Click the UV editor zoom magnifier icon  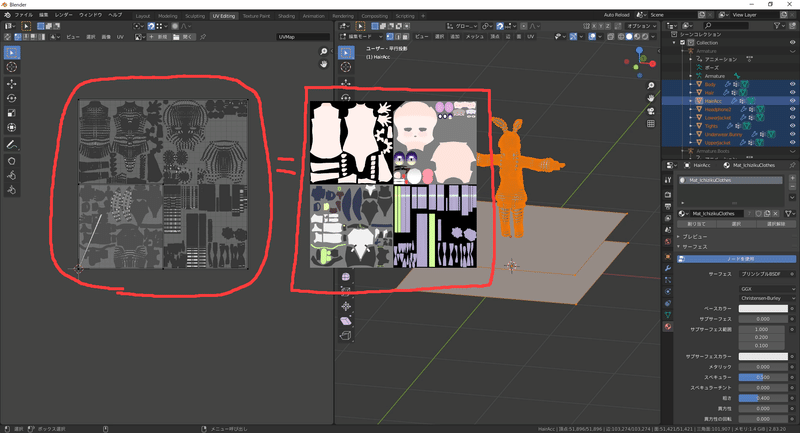323,52
